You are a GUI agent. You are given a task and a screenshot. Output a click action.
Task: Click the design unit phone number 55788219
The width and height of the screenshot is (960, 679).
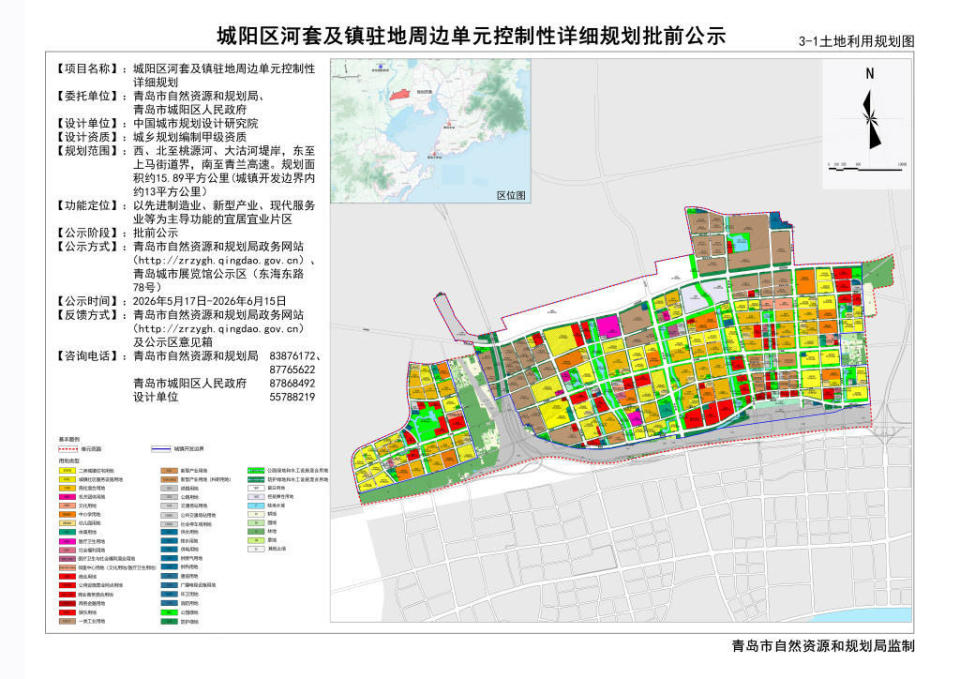(x=292, y=397)
